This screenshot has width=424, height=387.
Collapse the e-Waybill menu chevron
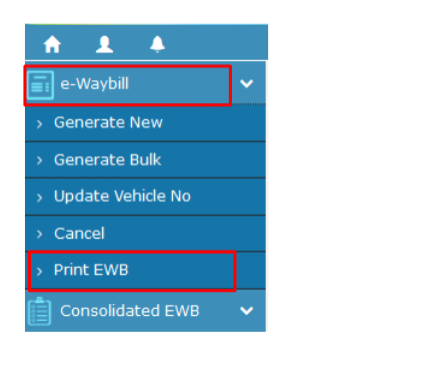247,83
